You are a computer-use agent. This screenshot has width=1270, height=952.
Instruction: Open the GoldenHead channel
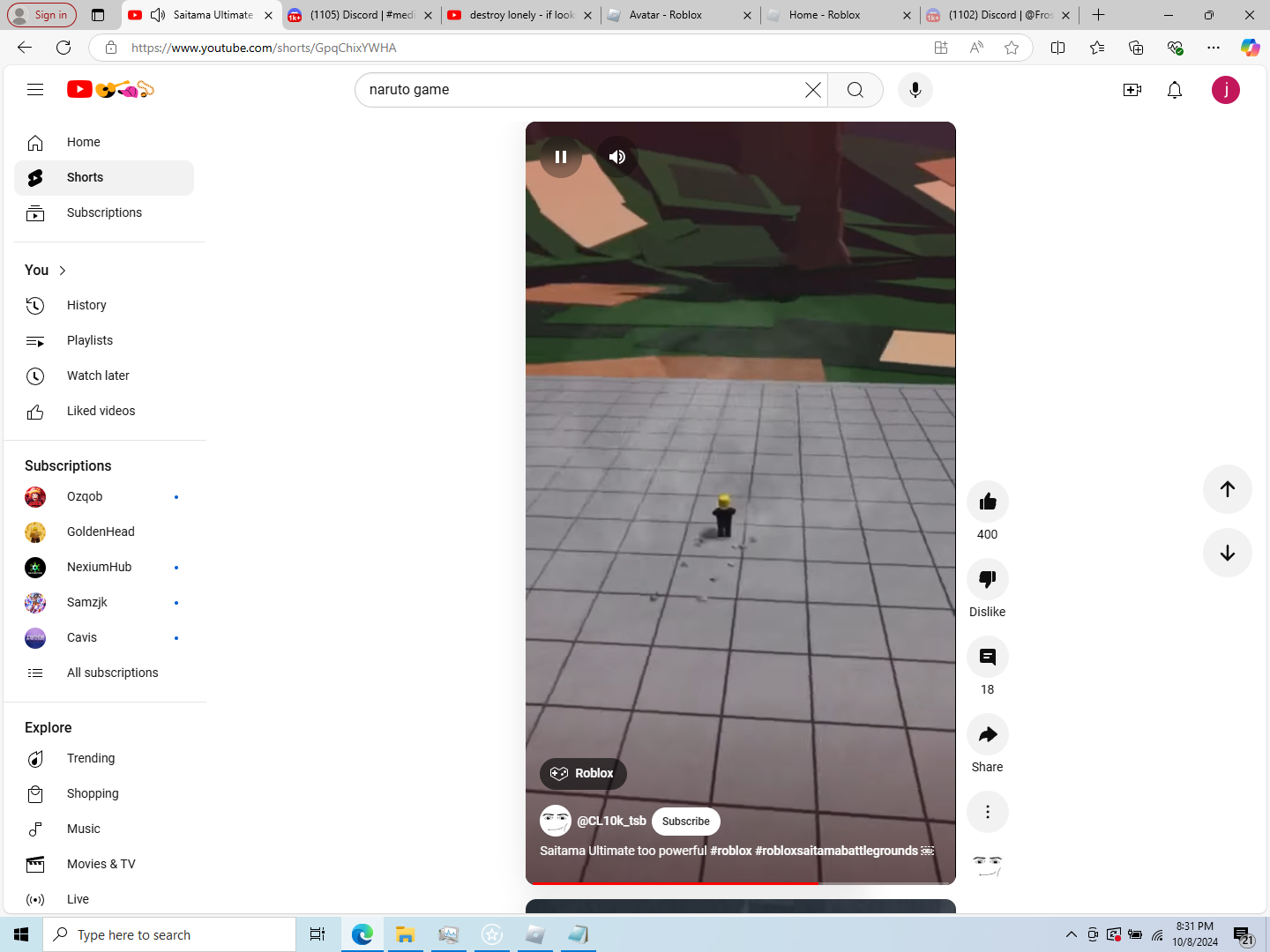[104, 532]
